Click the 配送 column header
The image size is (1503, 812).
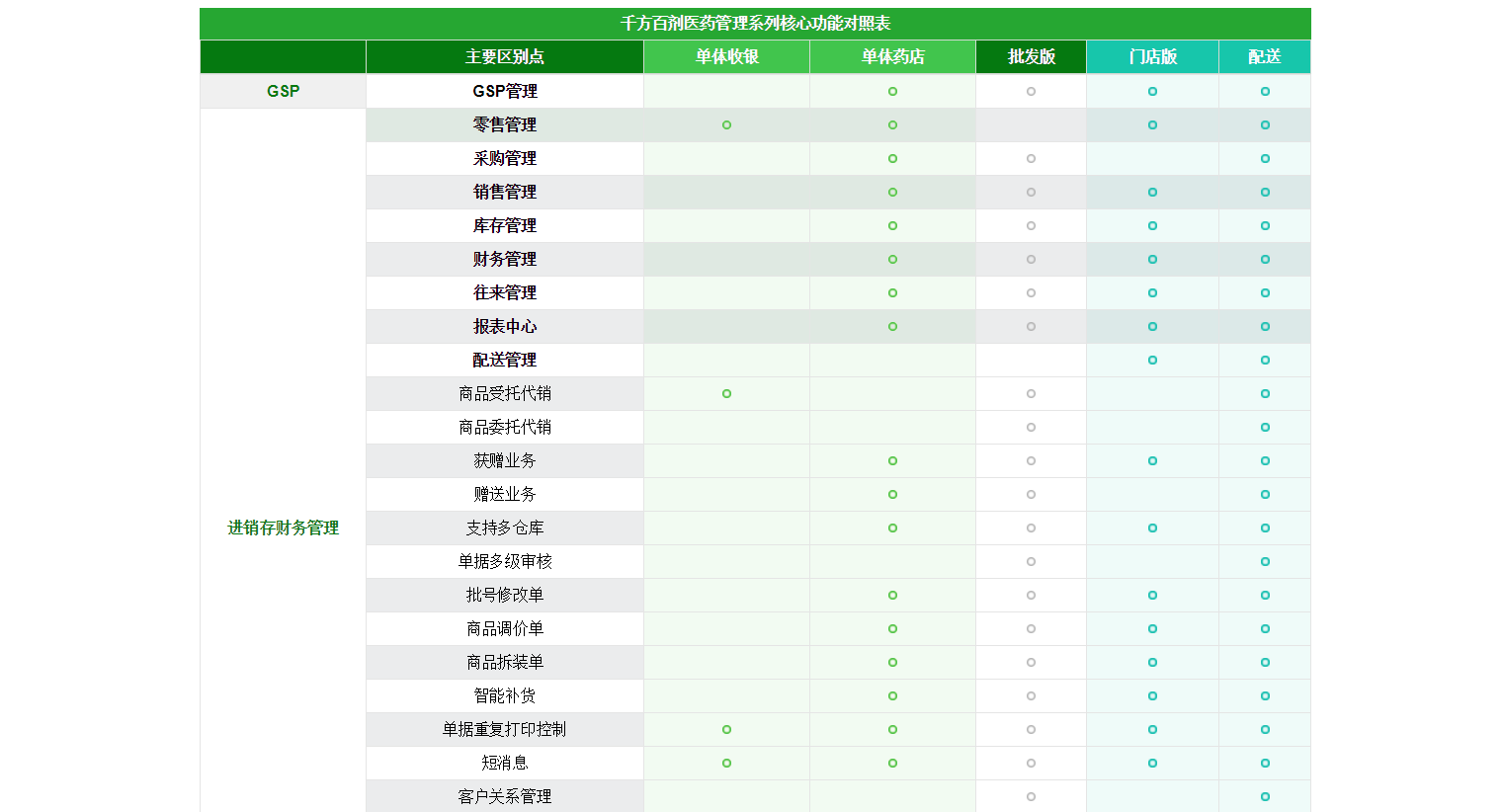click(x=1265, y=57)
